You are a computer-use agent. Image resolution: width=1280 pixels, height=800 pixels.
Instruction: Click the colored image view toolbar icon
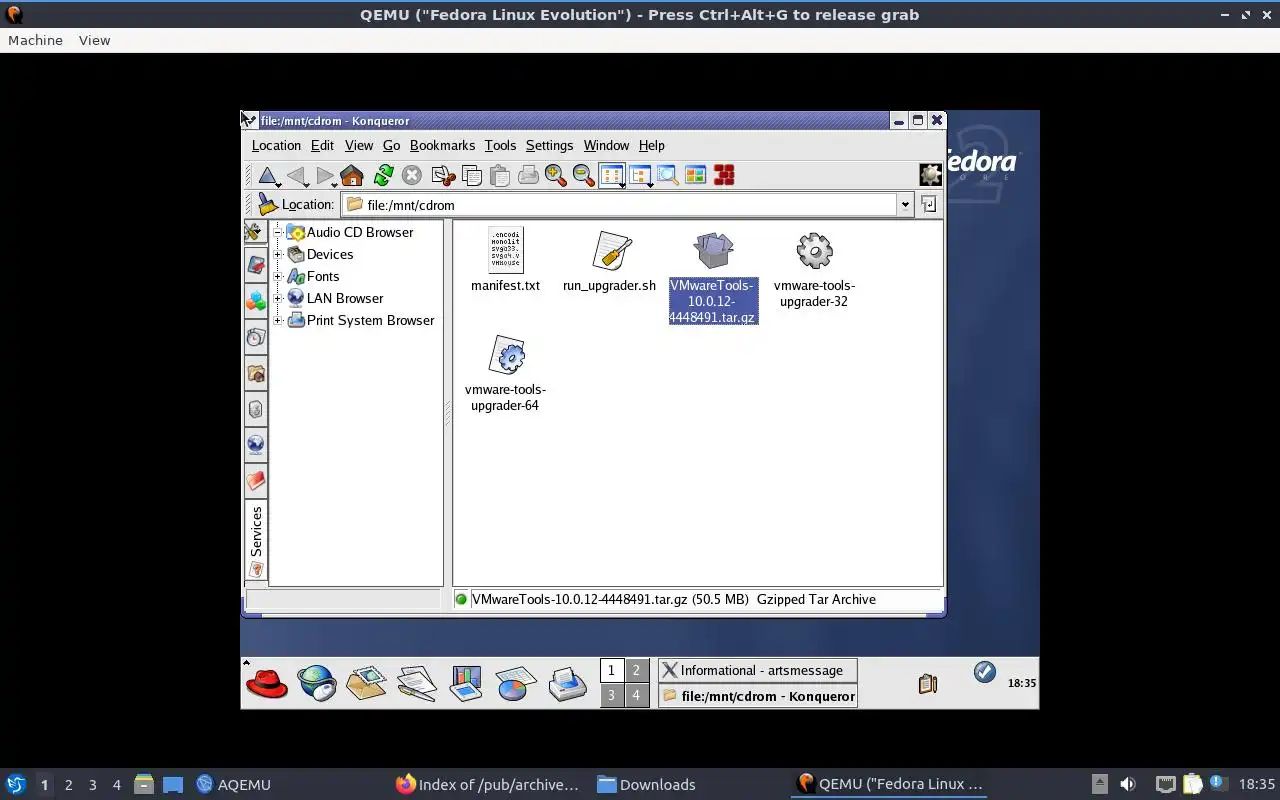[x=696, y=176]
